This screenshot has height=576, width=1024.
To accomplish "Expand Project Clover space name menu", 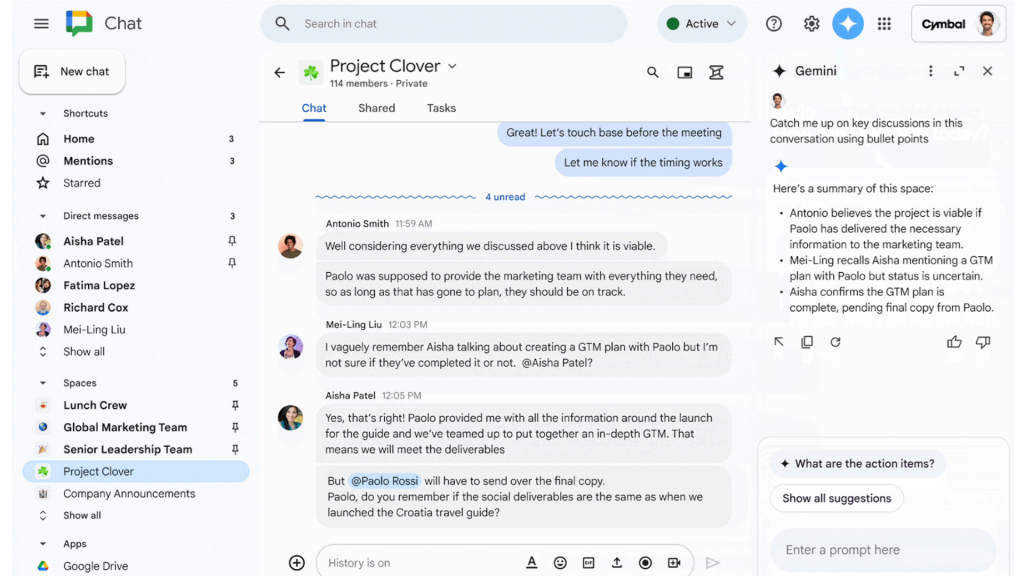I will 452,66.
